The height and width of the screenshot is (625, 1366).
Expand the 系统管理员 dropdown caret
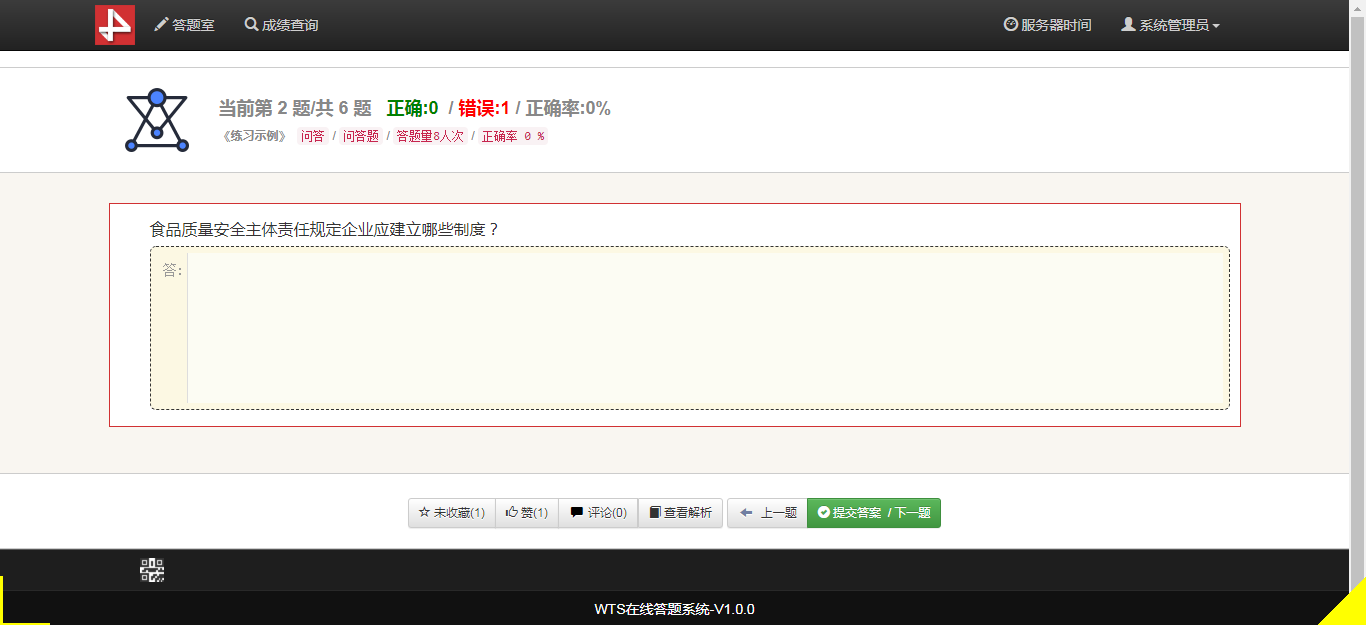coord(1216,26)
